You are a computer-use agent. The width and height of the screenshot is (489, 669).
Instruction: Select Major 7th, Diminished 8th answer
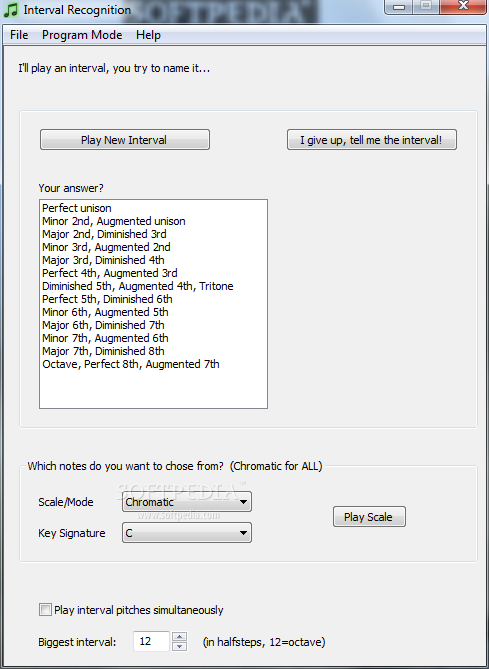(x=153, y=351)
